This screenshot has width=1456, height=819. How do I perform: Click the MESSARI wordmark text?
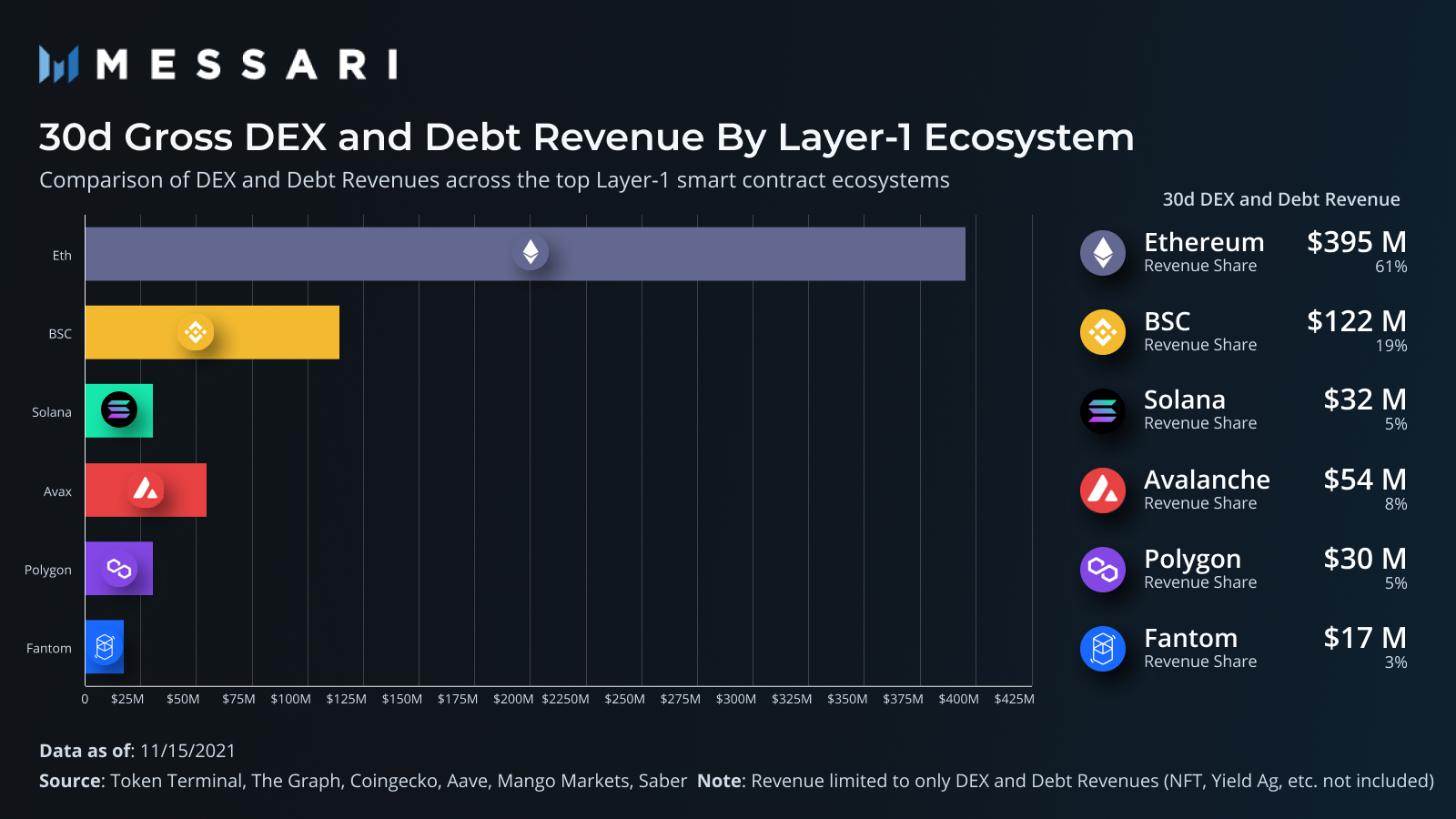(x=247, y=65)
